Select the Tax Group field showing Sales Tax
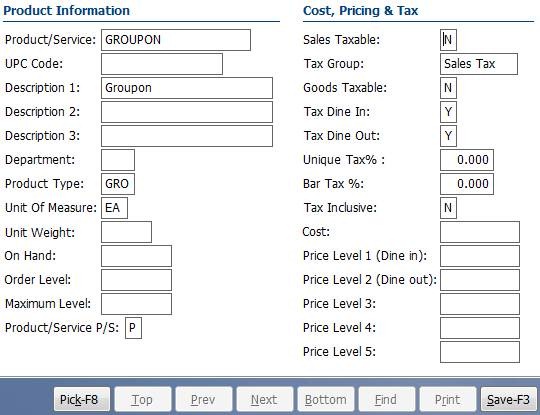The width and height of the screenshot is (540, 415). (479, 64)
